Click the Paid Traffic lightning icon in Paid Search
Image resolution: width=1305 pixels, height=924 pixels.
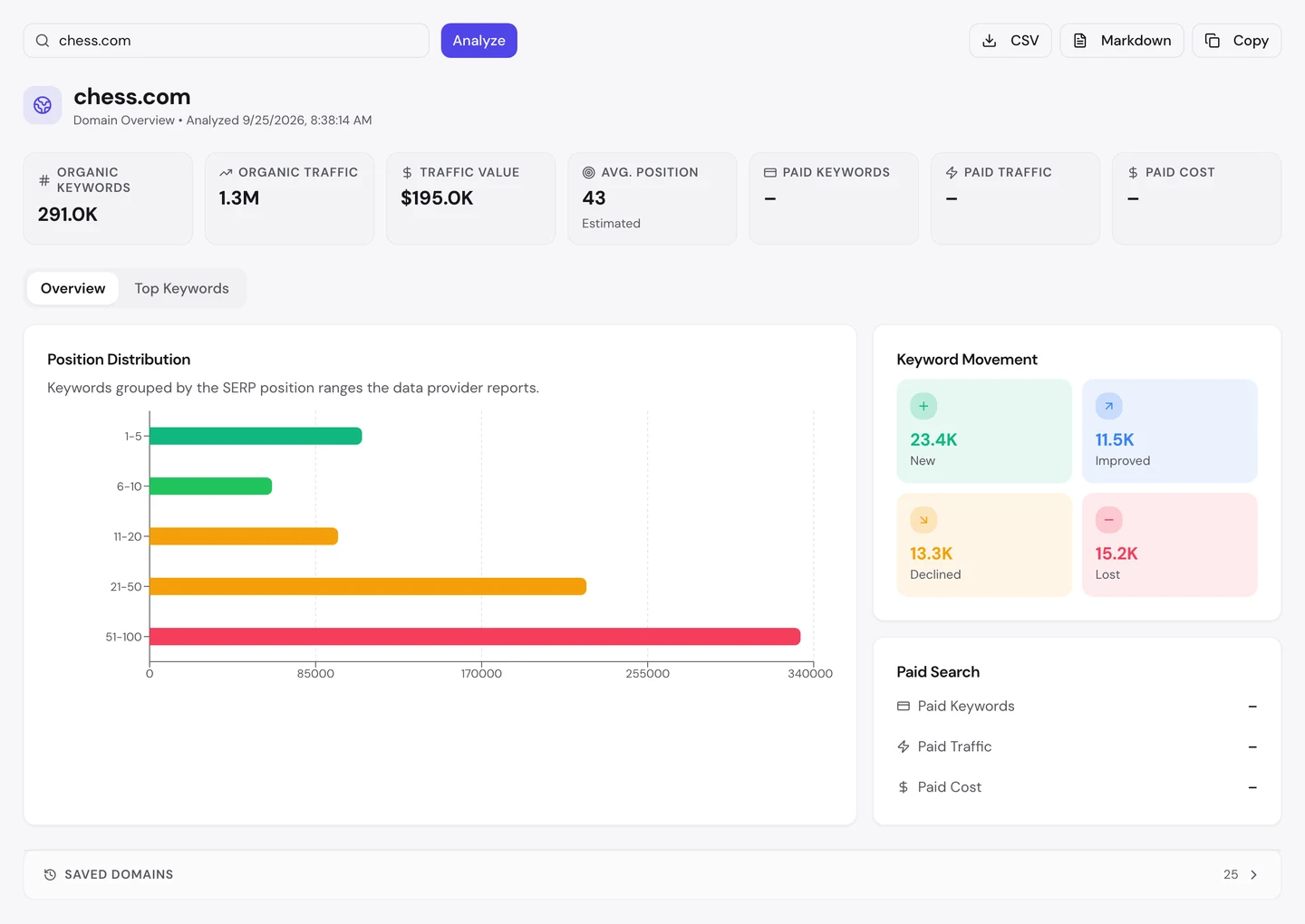tap(904, 746)
